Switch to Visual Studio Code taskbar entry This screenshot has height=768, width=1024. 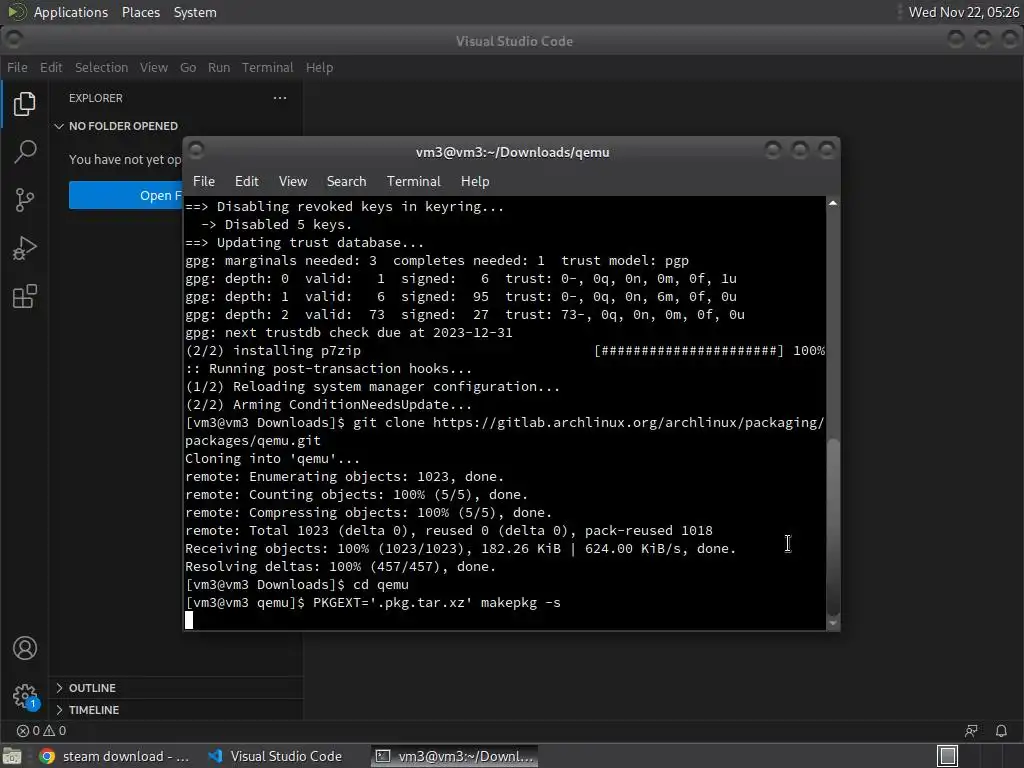pyautogui.click(x=275, y=756)
